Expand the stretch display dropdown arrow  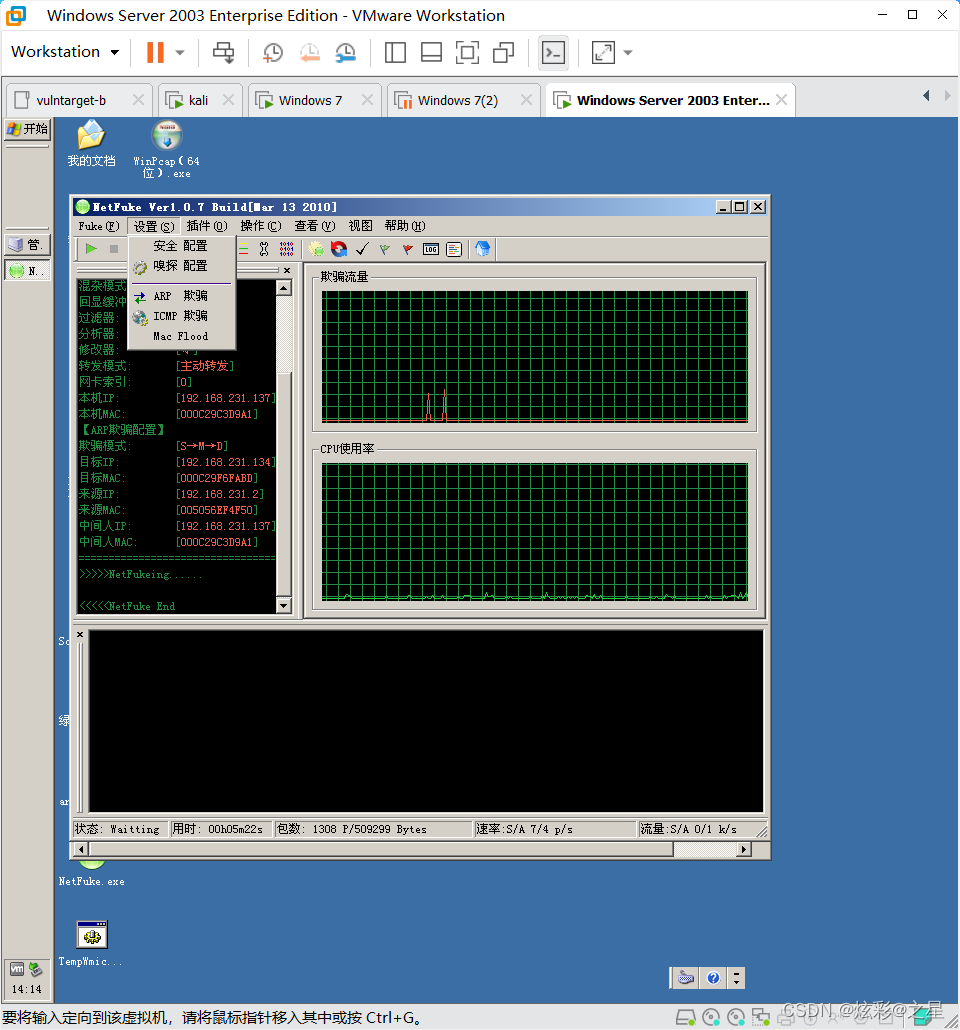[x=628, y=53]
